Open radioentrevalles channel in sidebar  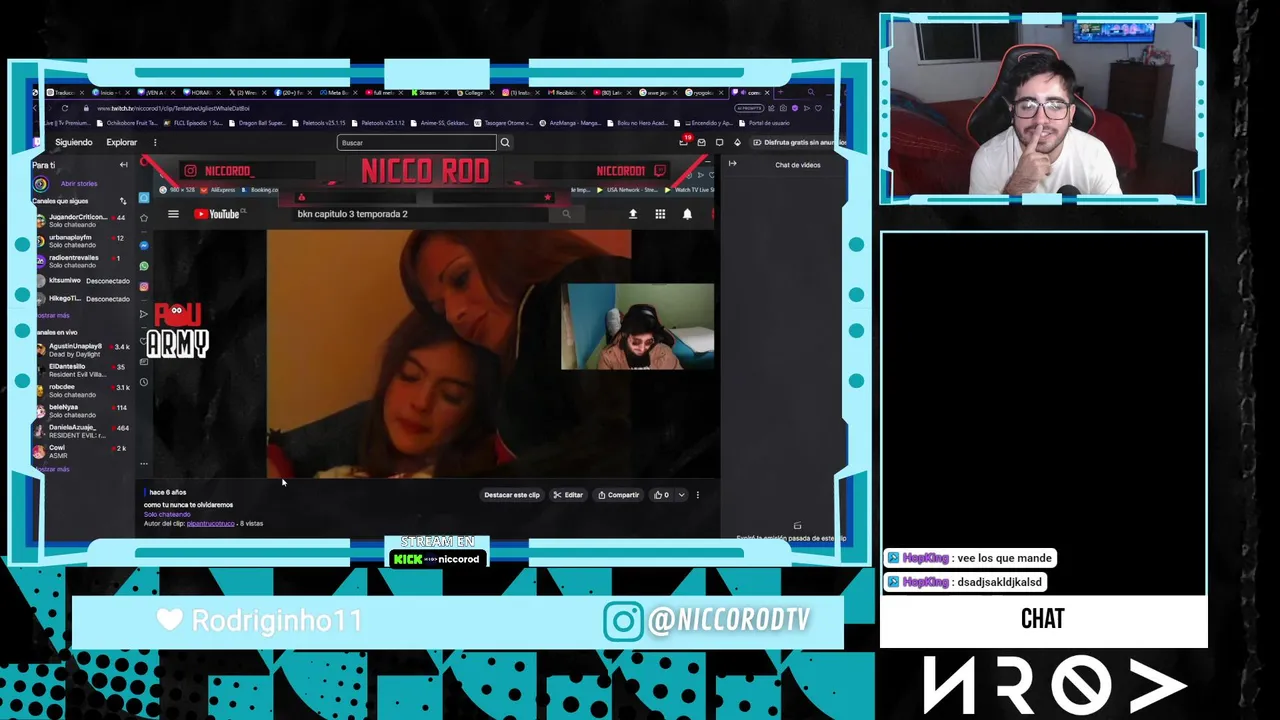(x=81, y=261)
